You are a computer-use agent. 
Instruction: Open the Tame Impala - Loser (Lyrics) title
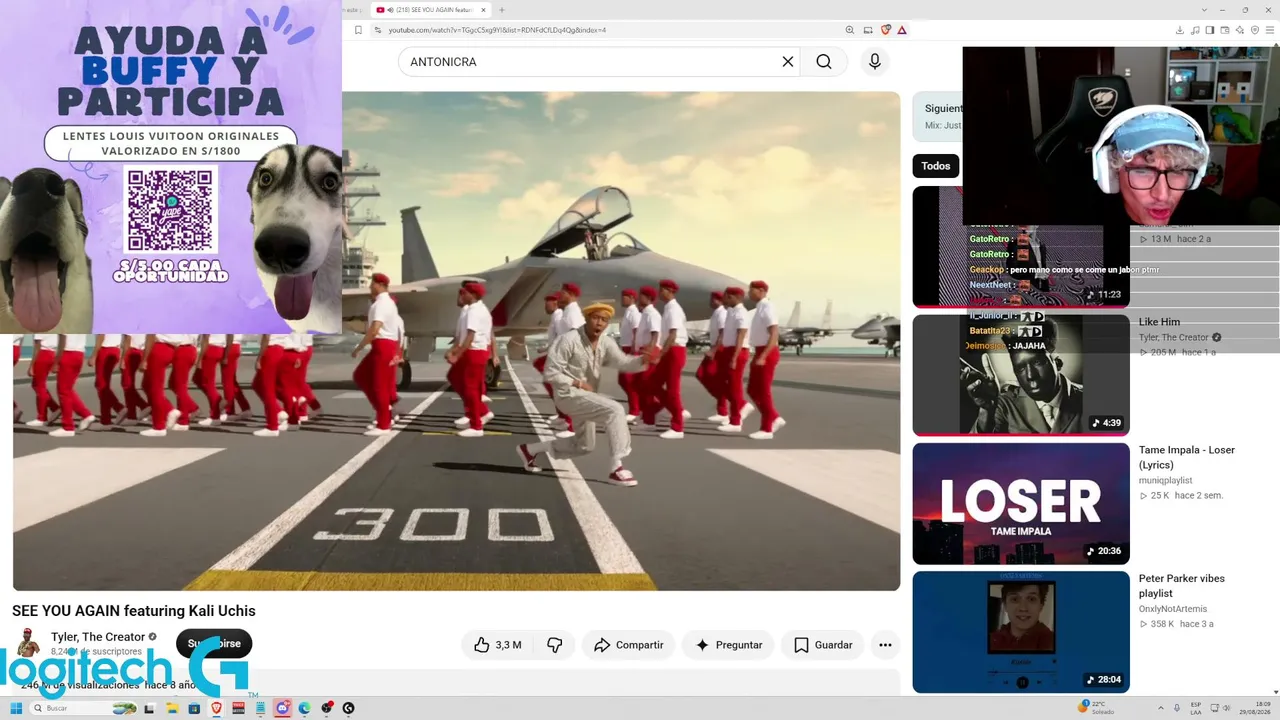tap(1187, 457)
